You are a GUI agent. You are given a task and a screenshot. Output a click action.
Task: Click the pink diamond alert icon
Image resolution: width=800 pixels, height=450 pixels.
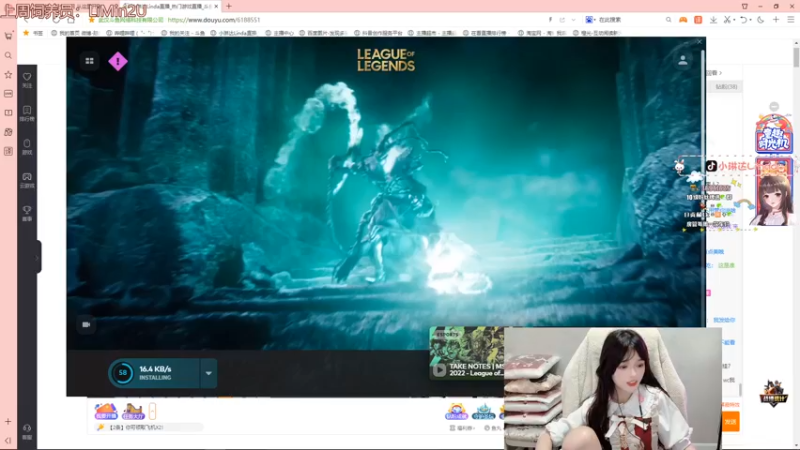tap(118, 61)
